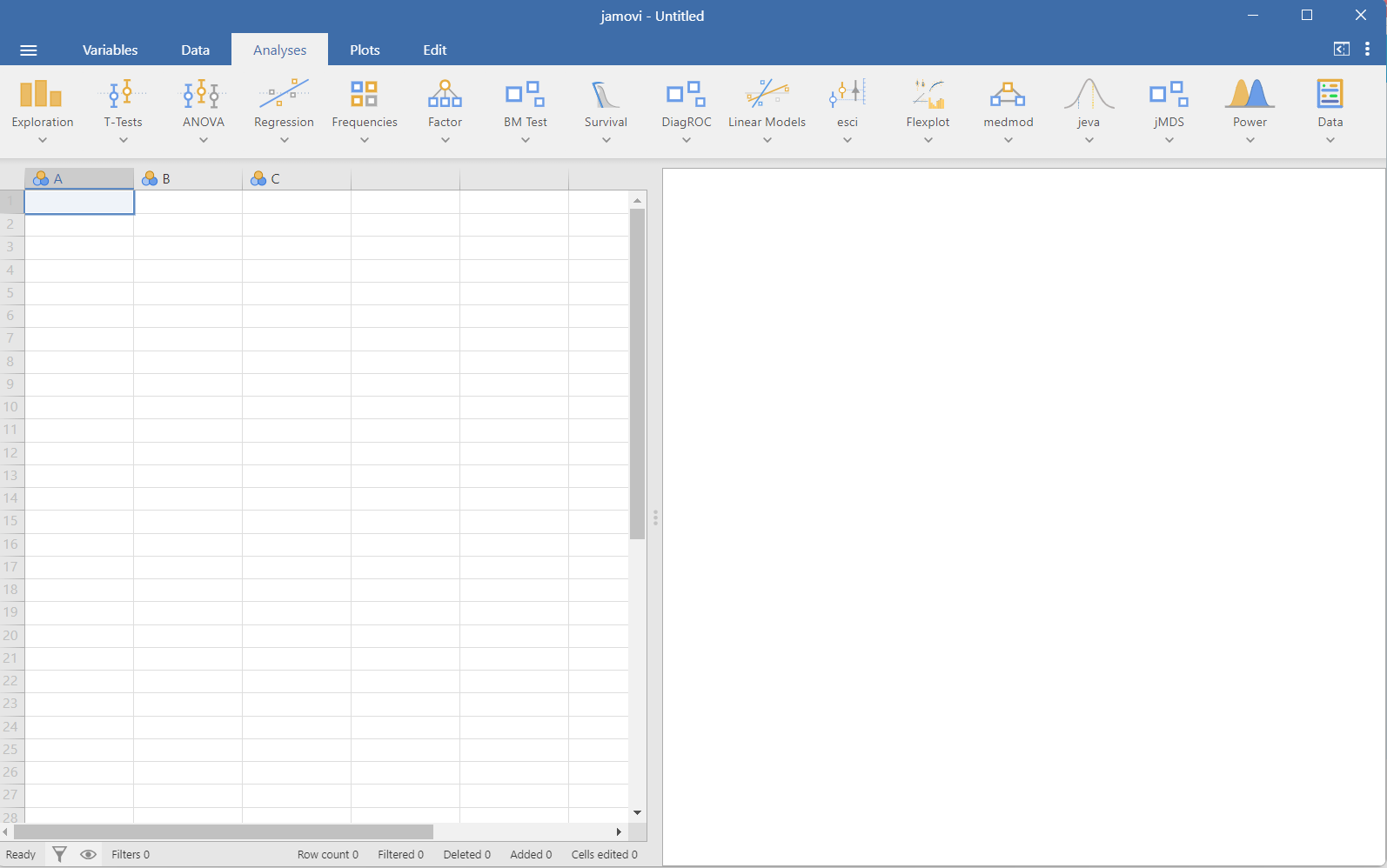1387x868 pixels.
Task: Toggle the eye visibility icon in status bar
Action: (88, 854)
